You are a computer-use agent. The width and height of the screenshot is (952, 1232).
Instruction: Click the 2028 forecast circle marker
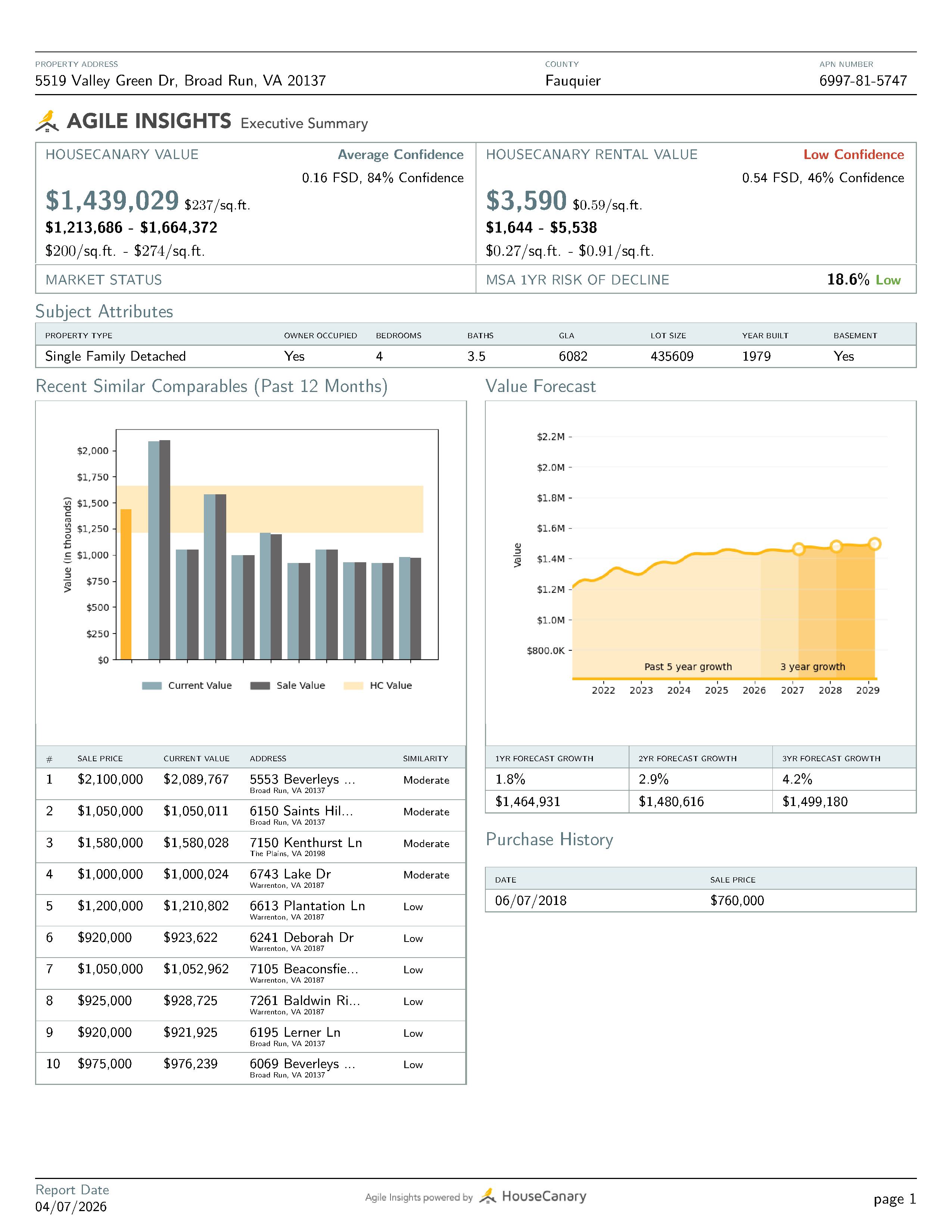(x=836, y=546)
